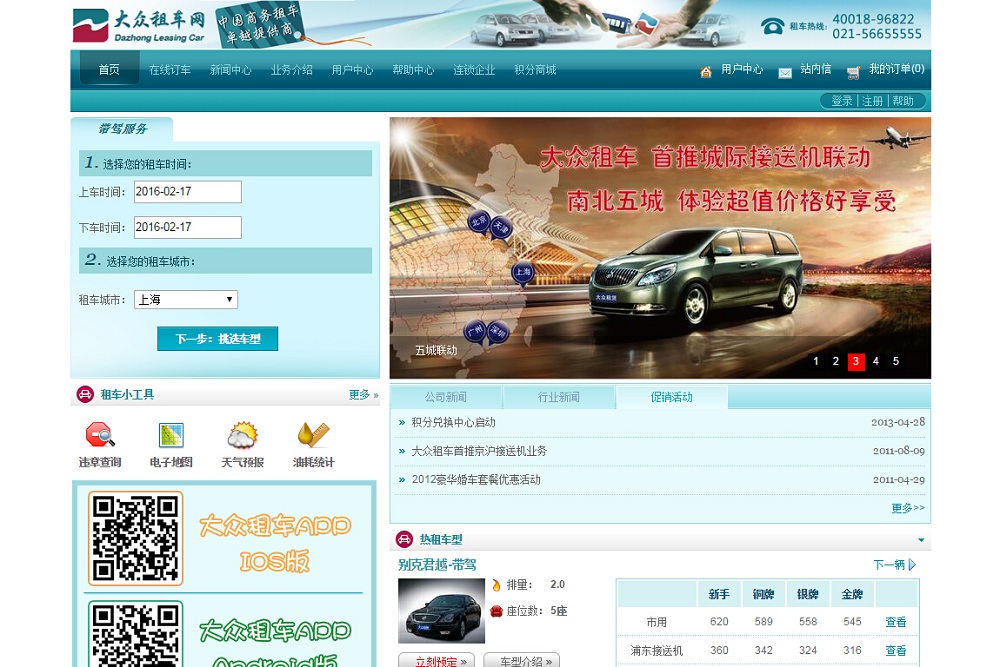The width and height of the screenshot is (1000, 667).
Task: Open the 油耗统计 fuel consumption tool icon
Action: tap(313, 435)
